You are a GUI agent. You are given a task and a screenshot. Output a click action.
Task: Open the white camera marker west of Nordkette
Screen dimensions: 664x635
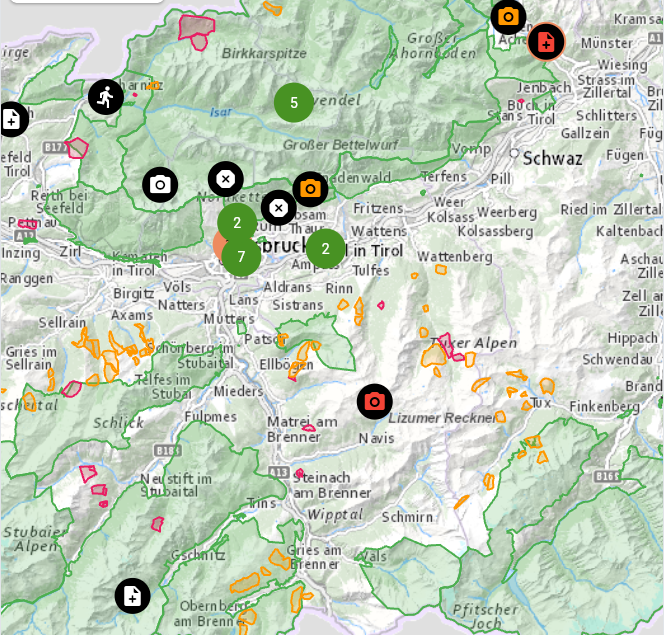pos(160,185)
